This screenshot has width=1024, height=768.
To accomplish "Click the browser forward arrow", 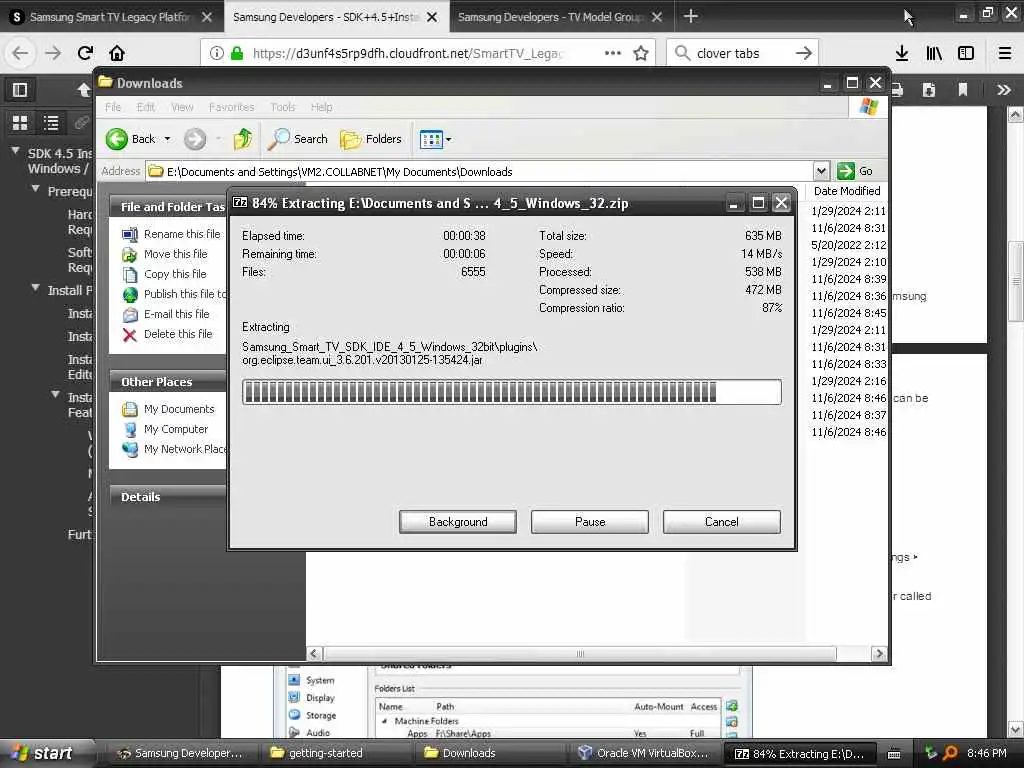I will [x=53, y=53].
